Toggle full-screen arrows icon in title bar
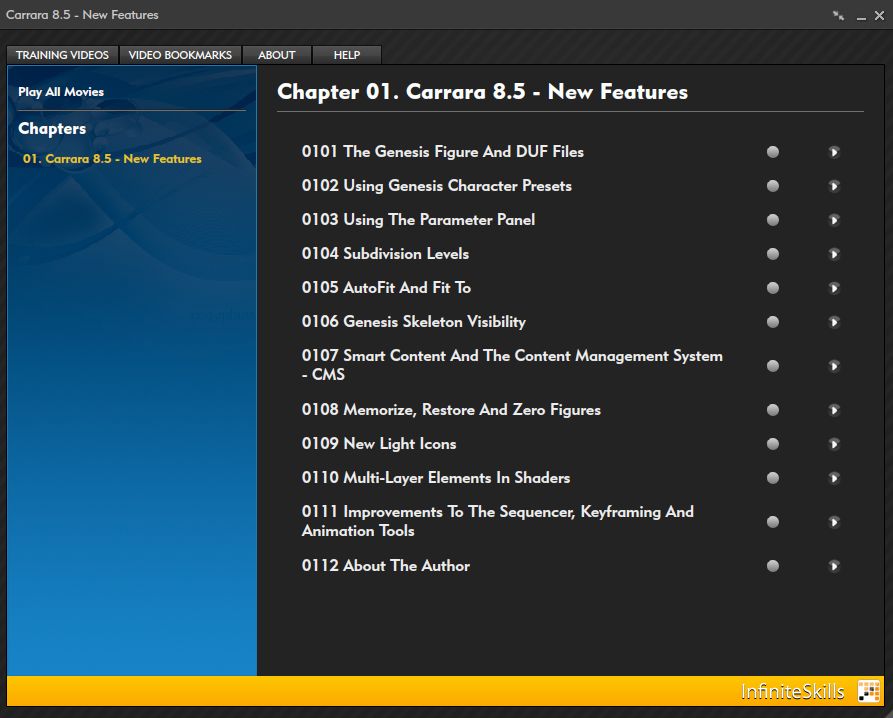This screenshot has width=893, height=718. [x=838, y=15]
